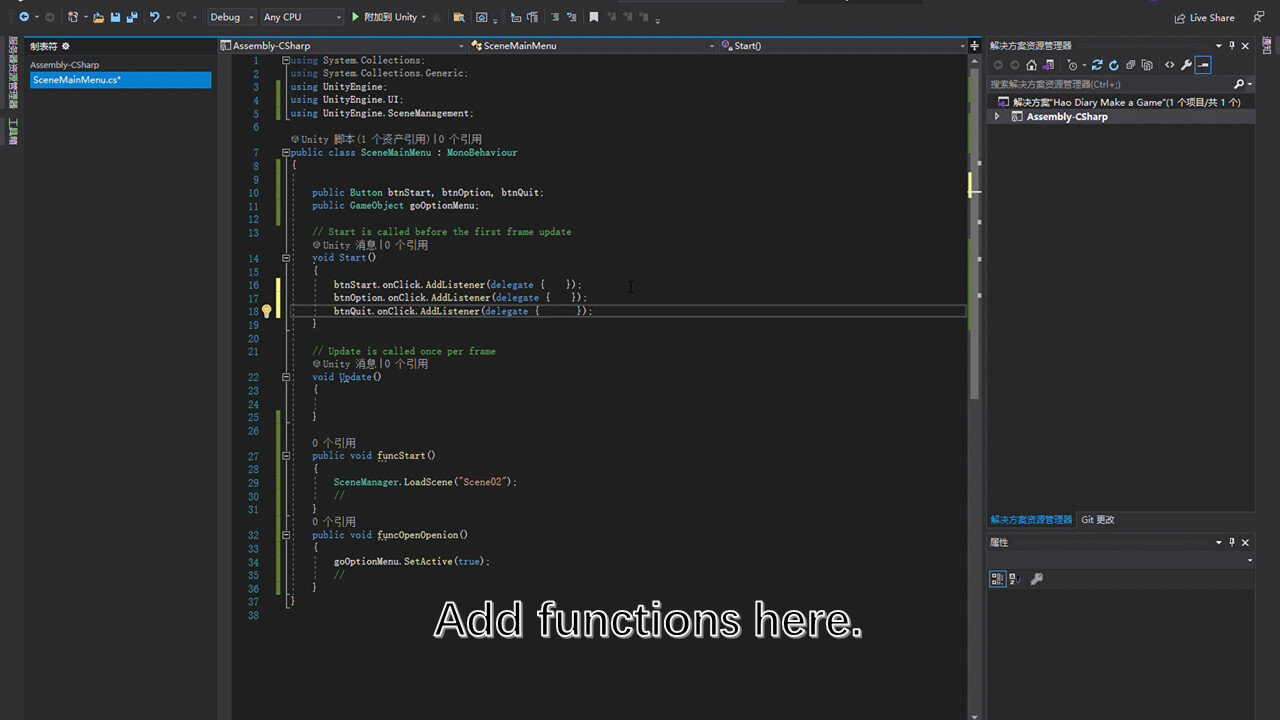Collapse the Start() method code block

click(286, 258)
